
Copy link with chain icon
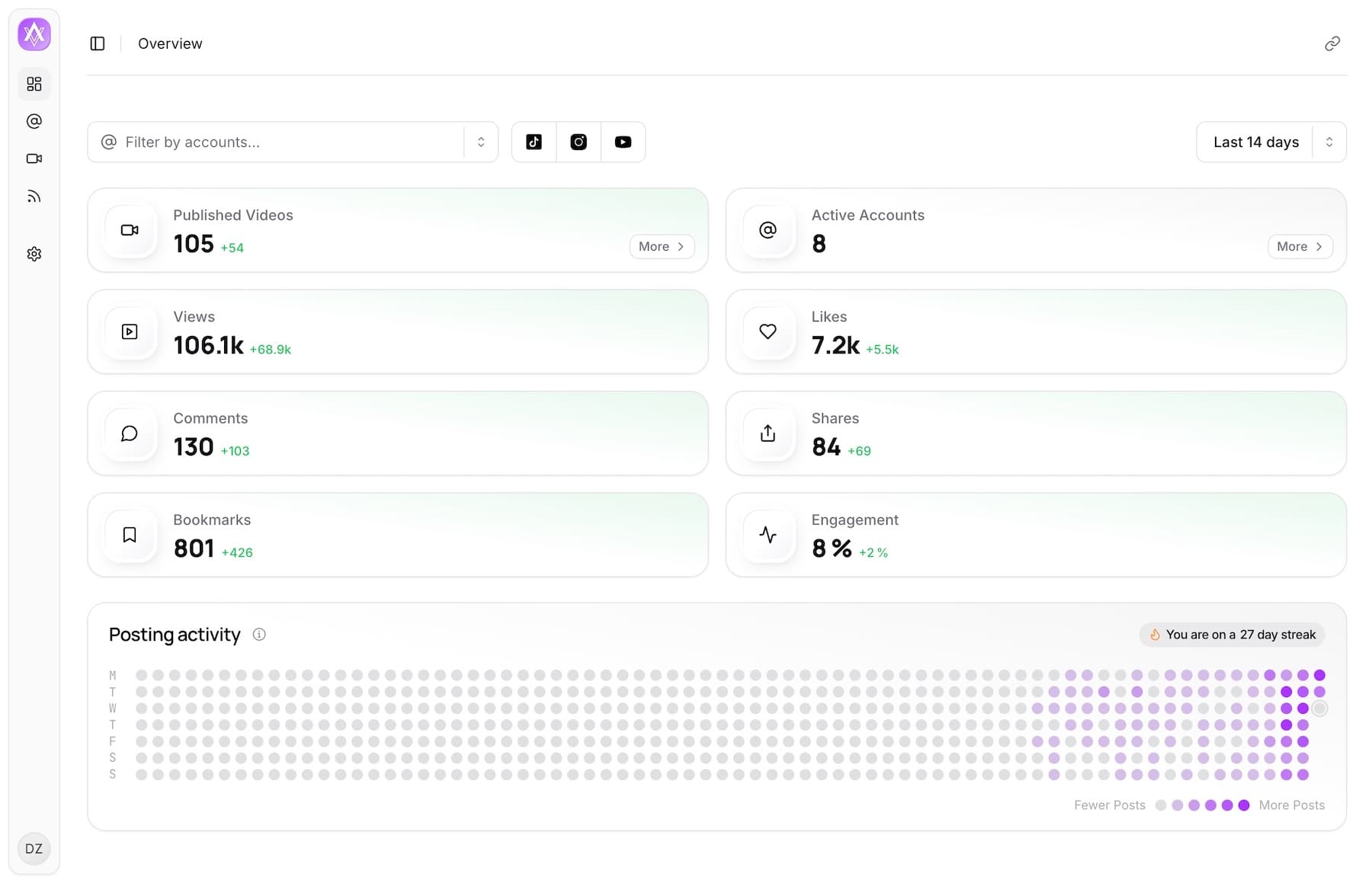tap(1332, 43)
